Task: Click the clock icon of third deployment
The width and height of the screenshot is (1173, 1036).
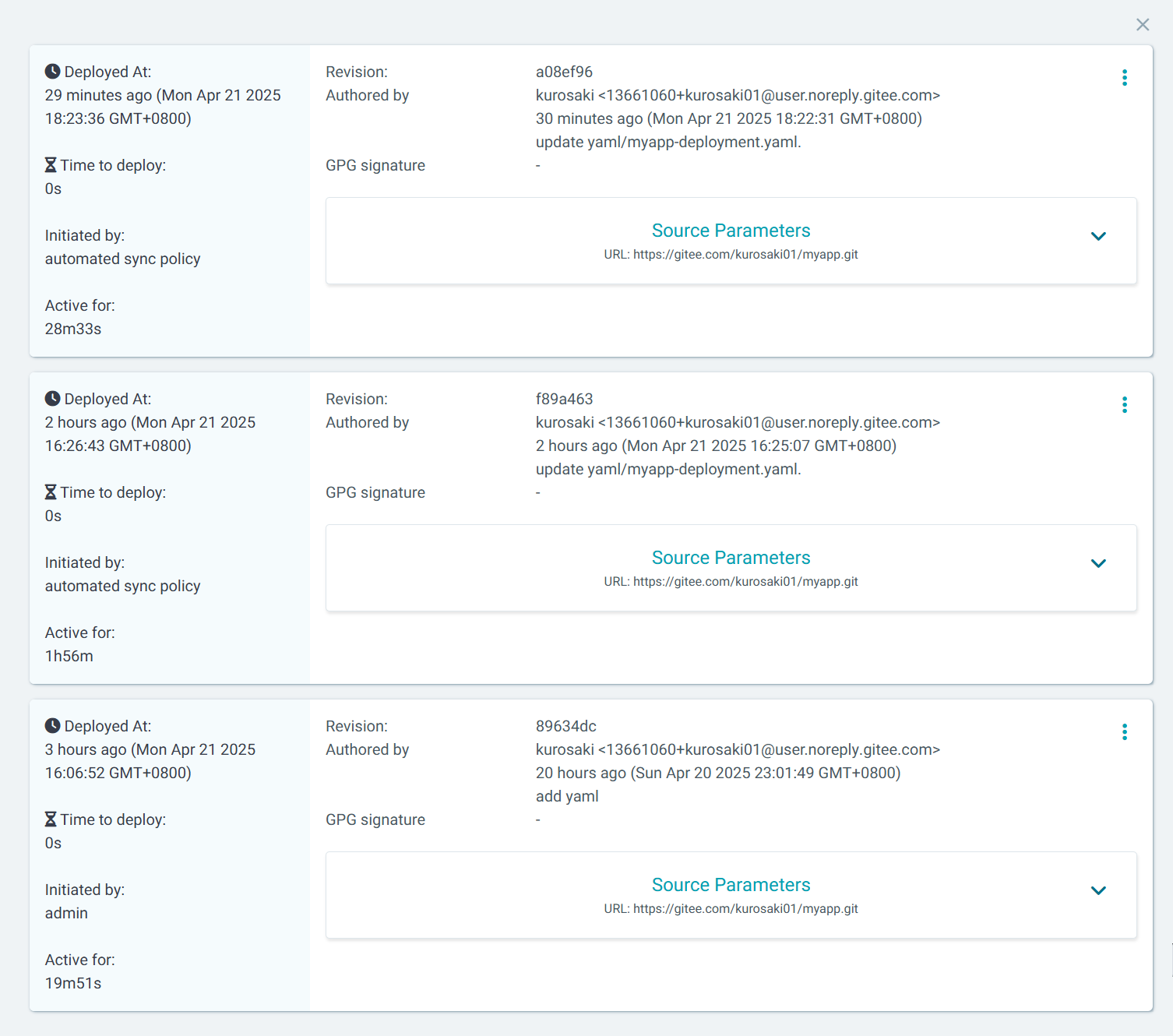Action: tap(52, 726)
